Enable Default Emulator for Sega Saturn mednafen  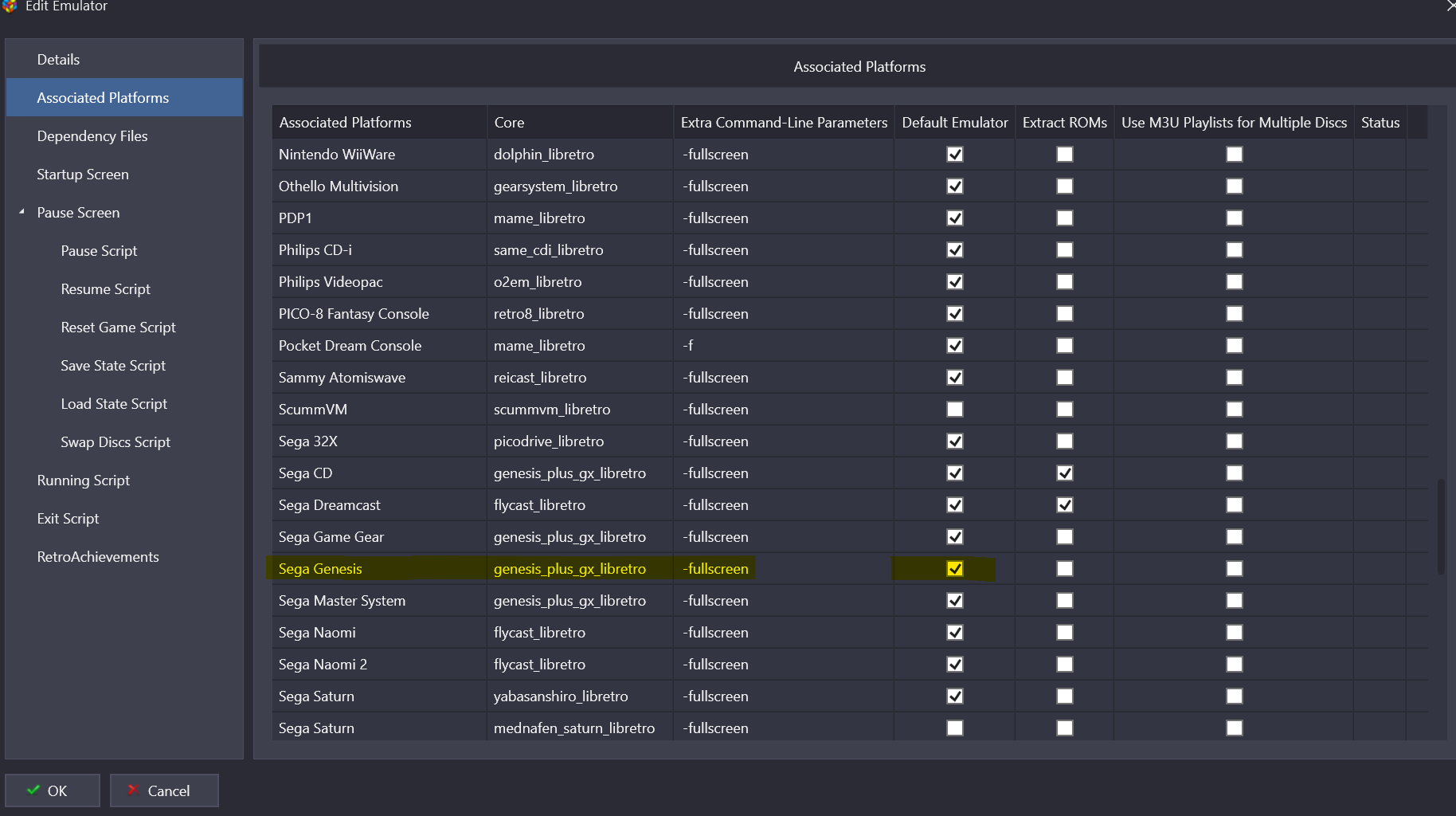tap(955, 728)
